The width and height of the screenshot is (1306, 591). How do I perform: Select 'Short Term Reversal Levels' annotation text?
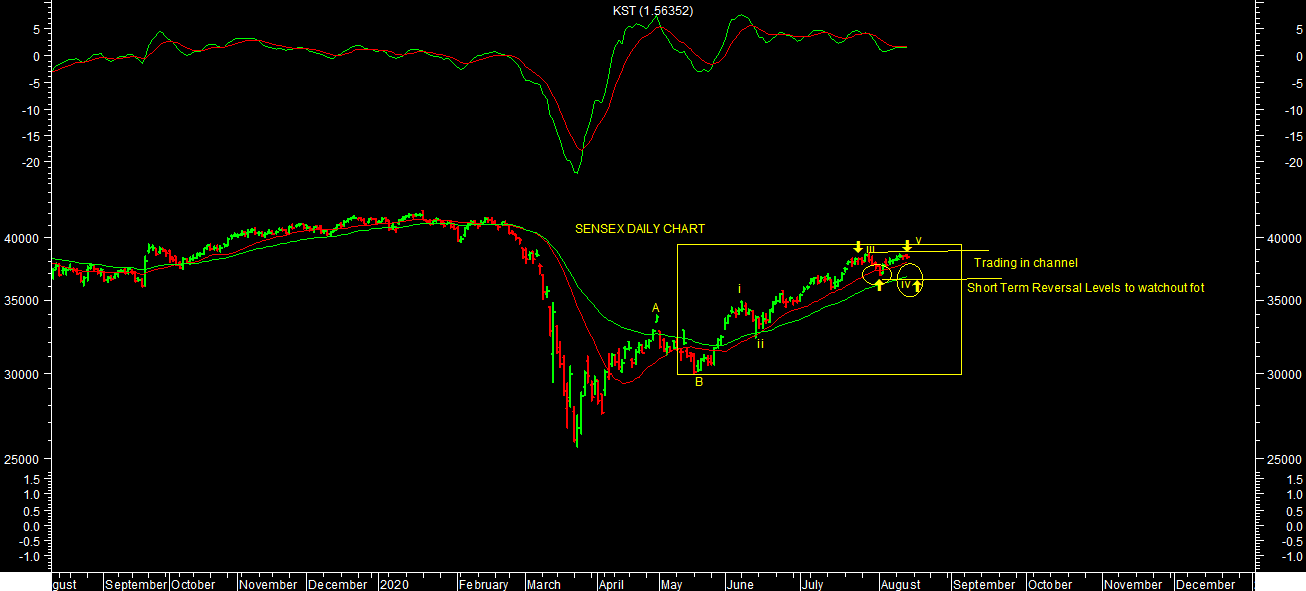(1085, 288)
